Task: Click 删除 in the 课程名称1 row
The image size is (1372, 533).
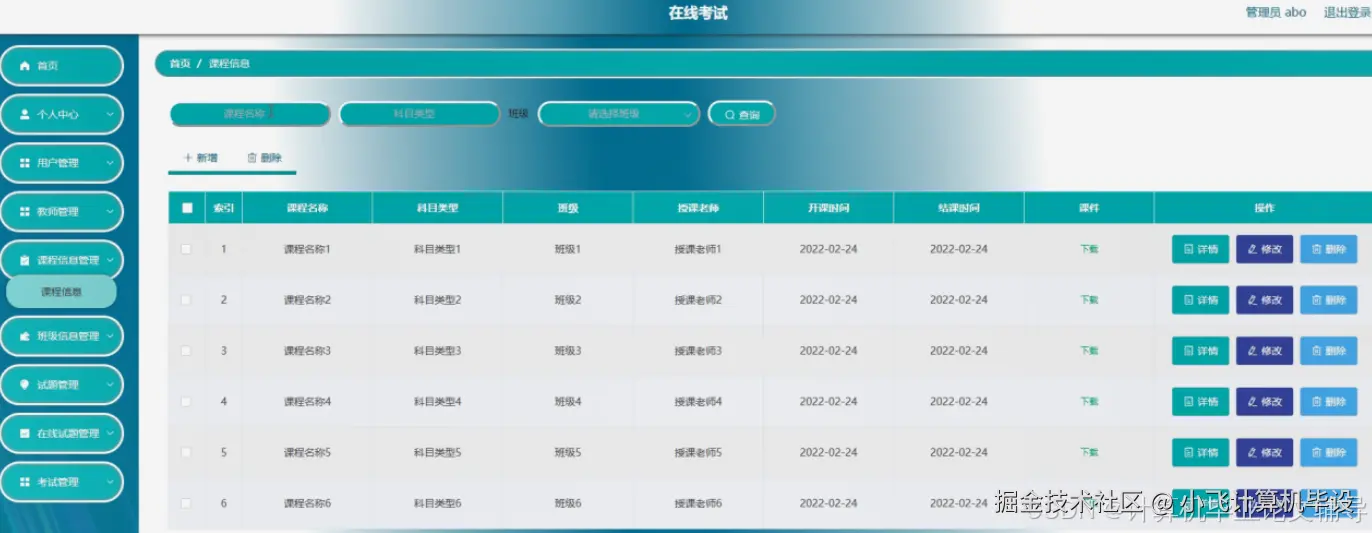Action: pos(1329,249)
